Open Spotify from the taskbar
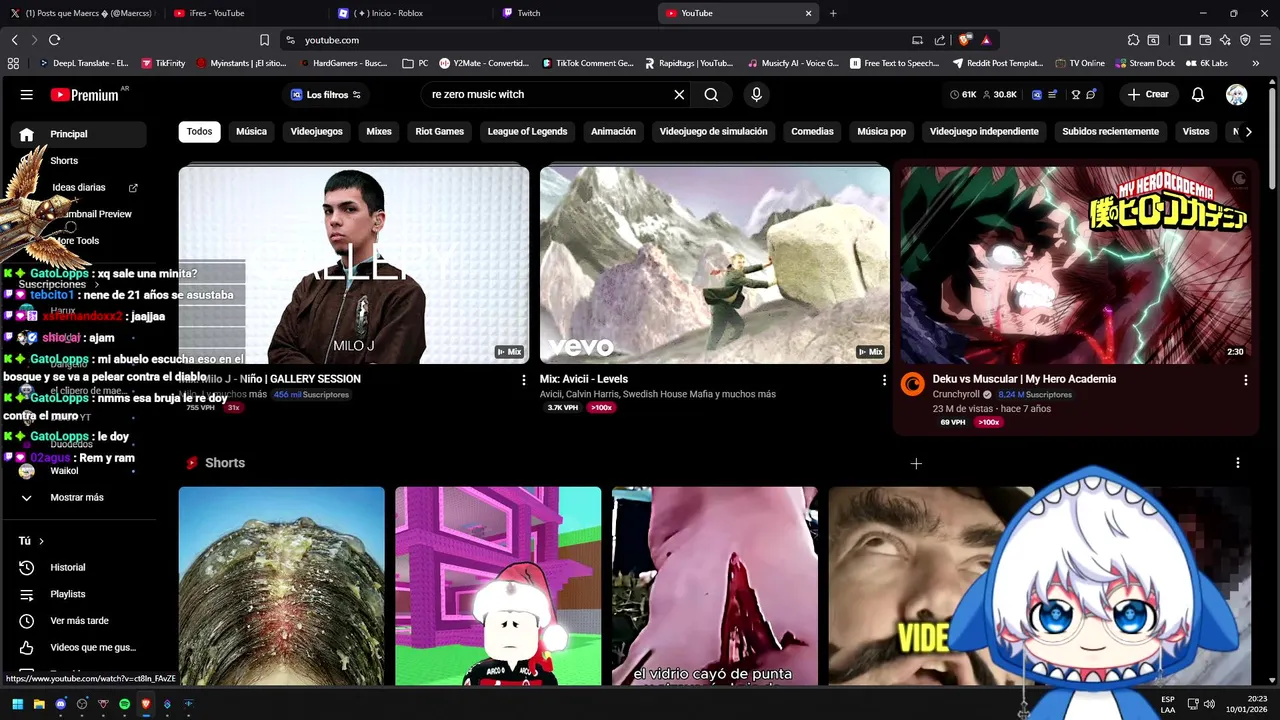Viewport: 1280px width, 720px height. [124, 704]
